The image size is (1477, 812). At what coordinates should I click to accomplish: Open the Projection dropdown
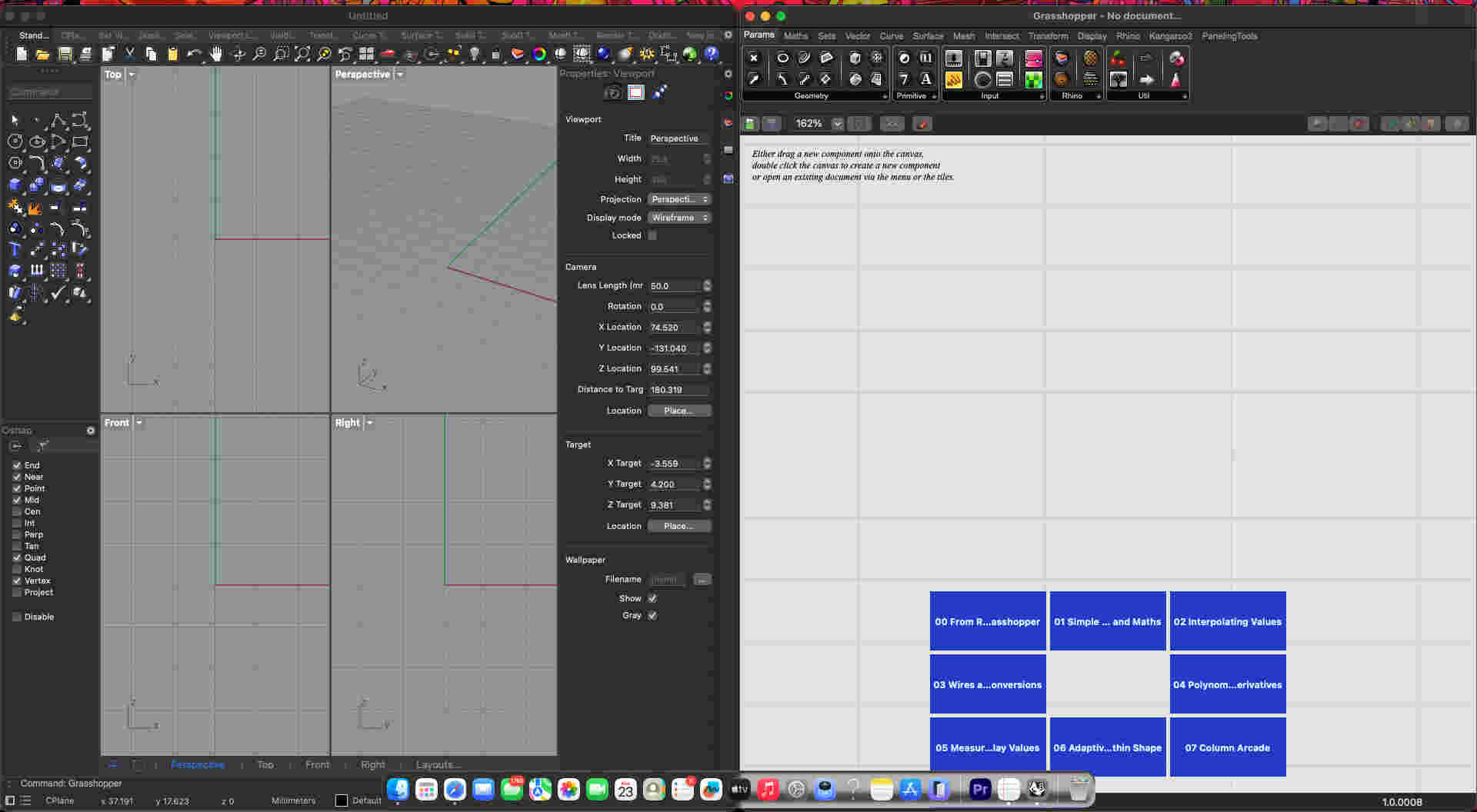[x=678, y=199]
